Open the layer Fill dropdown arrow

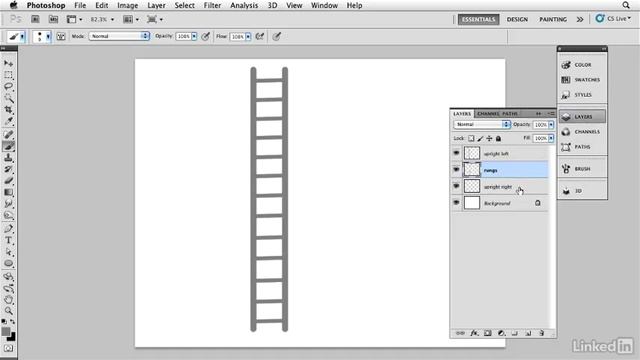551,138
